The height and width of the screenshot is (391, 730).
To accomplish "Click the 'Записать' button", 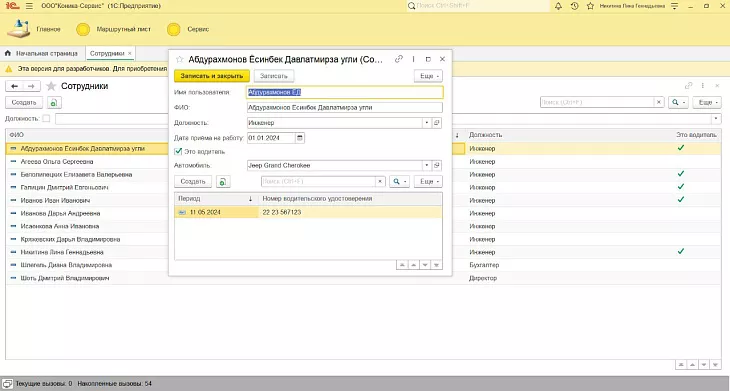I will tap(274, 76).
